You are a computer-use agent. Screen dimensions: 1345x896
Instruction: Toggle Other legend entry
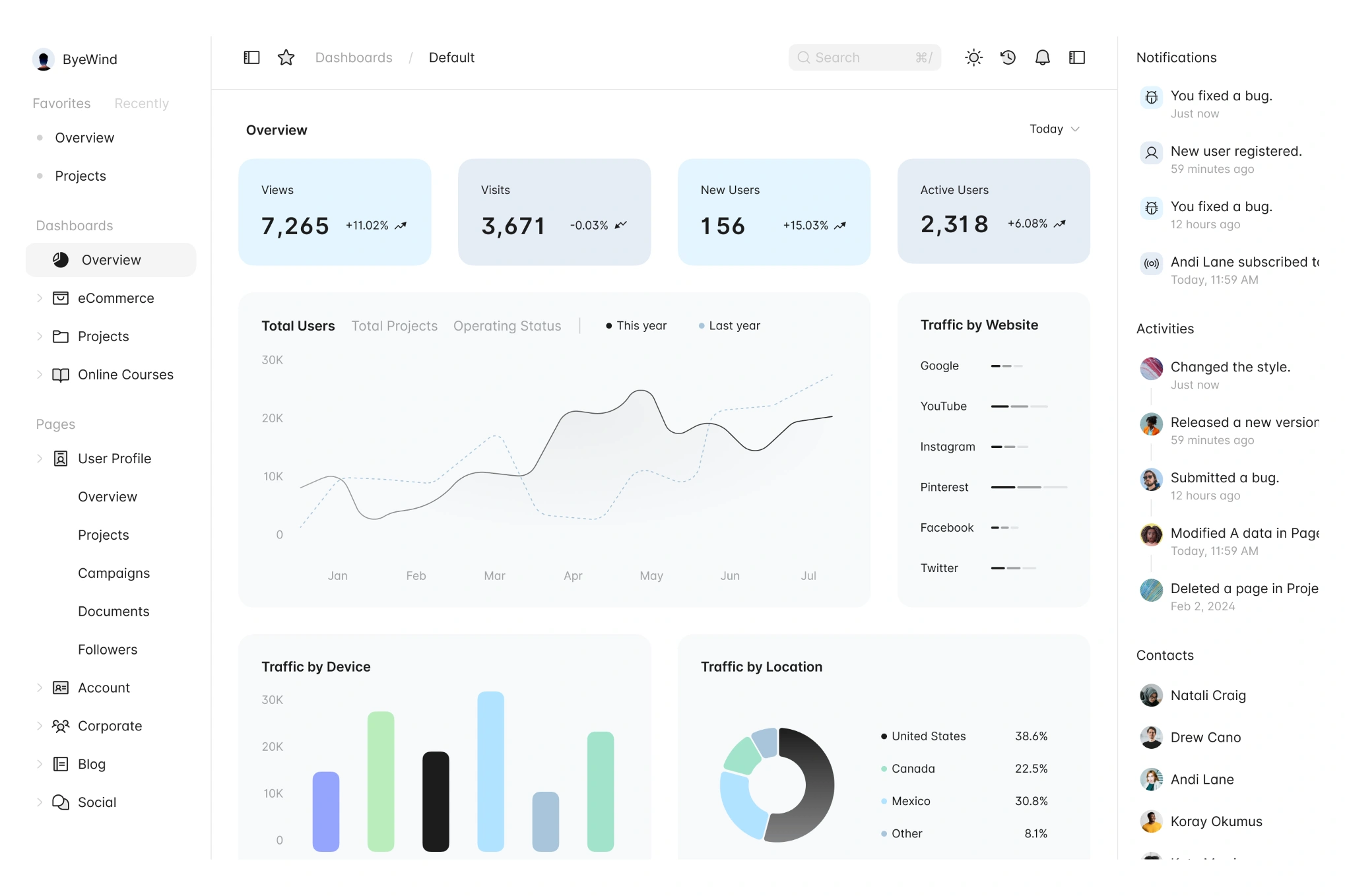tap(902, 833)
